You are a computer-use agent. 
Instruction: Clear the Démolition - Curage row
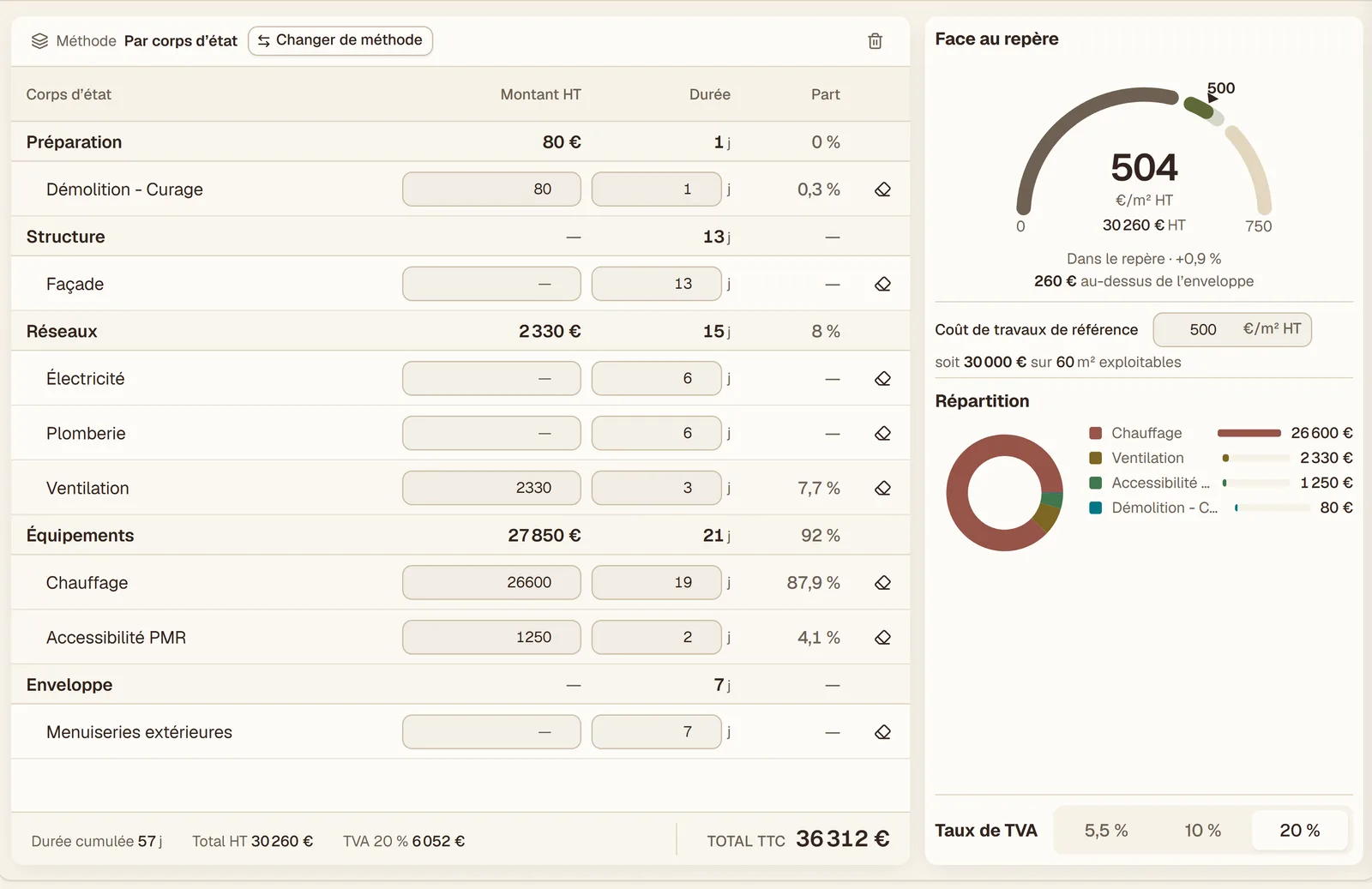pyautogui.click(x=882, y=189)
